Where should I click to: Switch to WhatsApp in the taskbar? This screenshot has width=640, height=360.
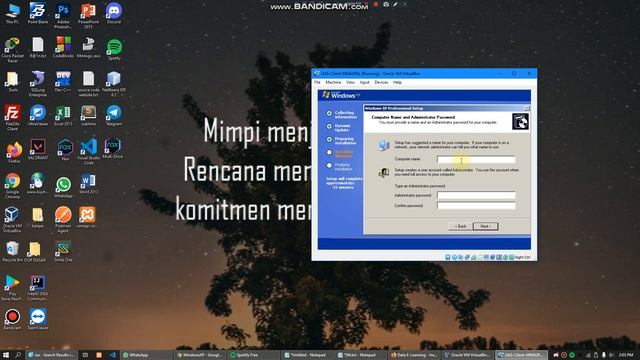[146, 355]
